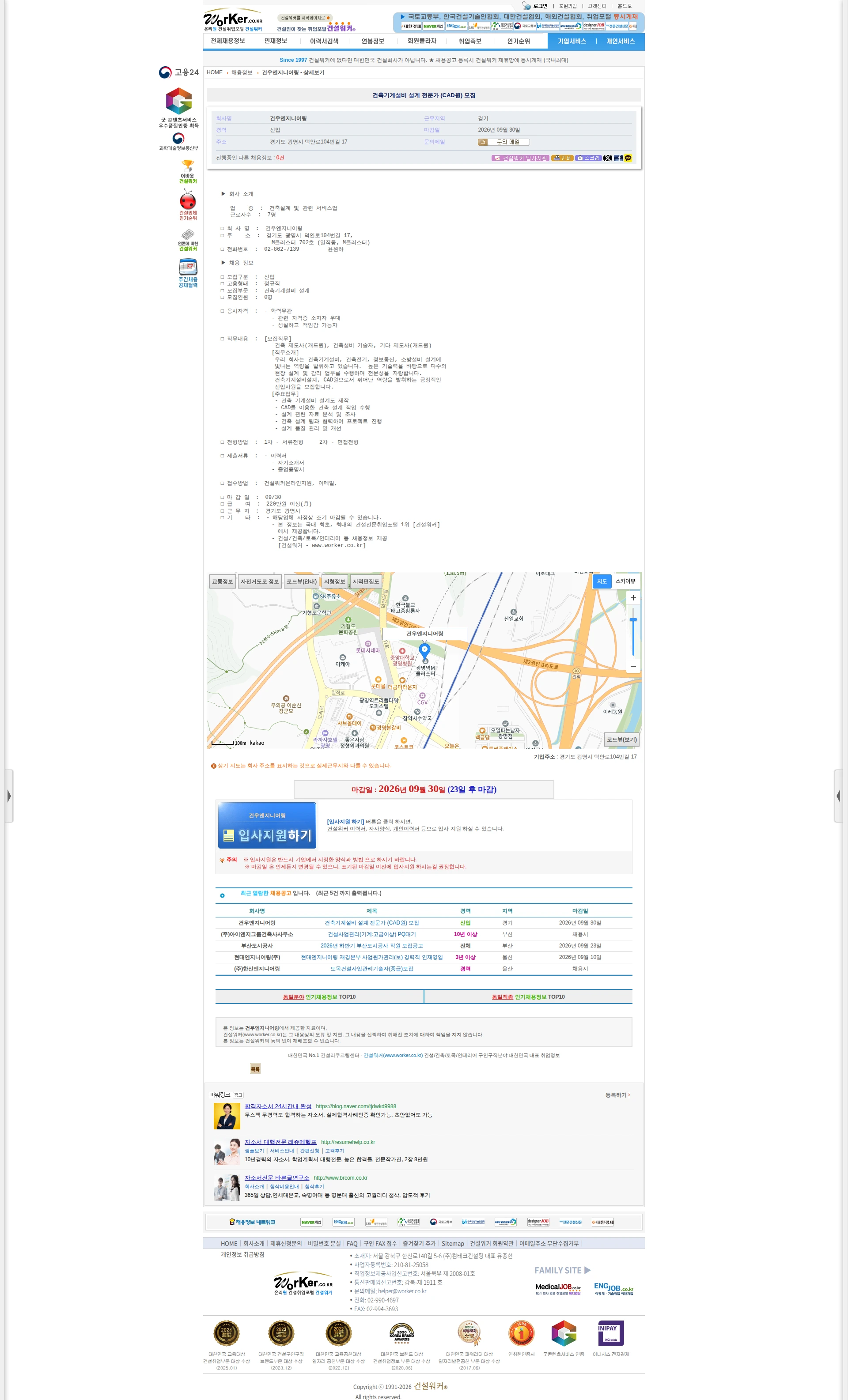The image size is (848, 1400).
Task: Share the posting via Facebook icon
Action: point(618,158)
